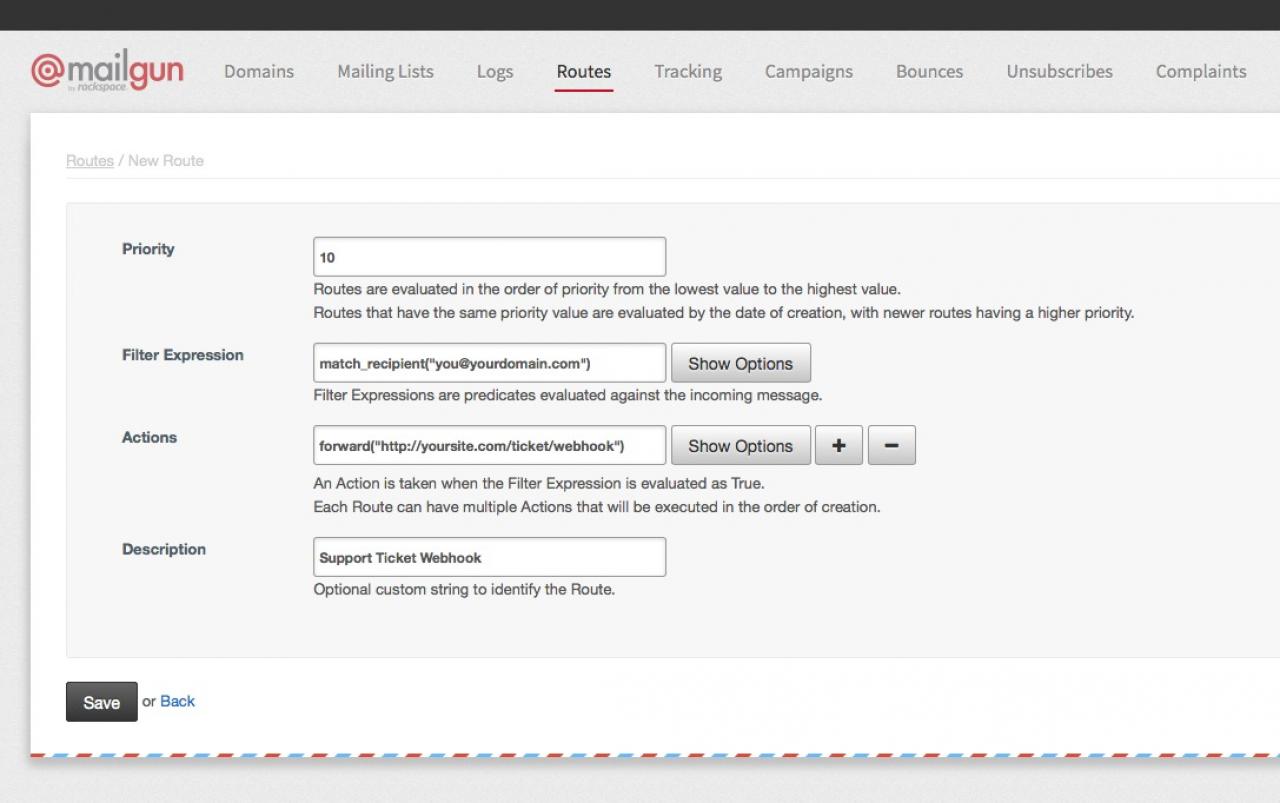The height and width of the screenshot is (803, 1280).
Task: Add another action with the plus button
Action: point(838,446)
